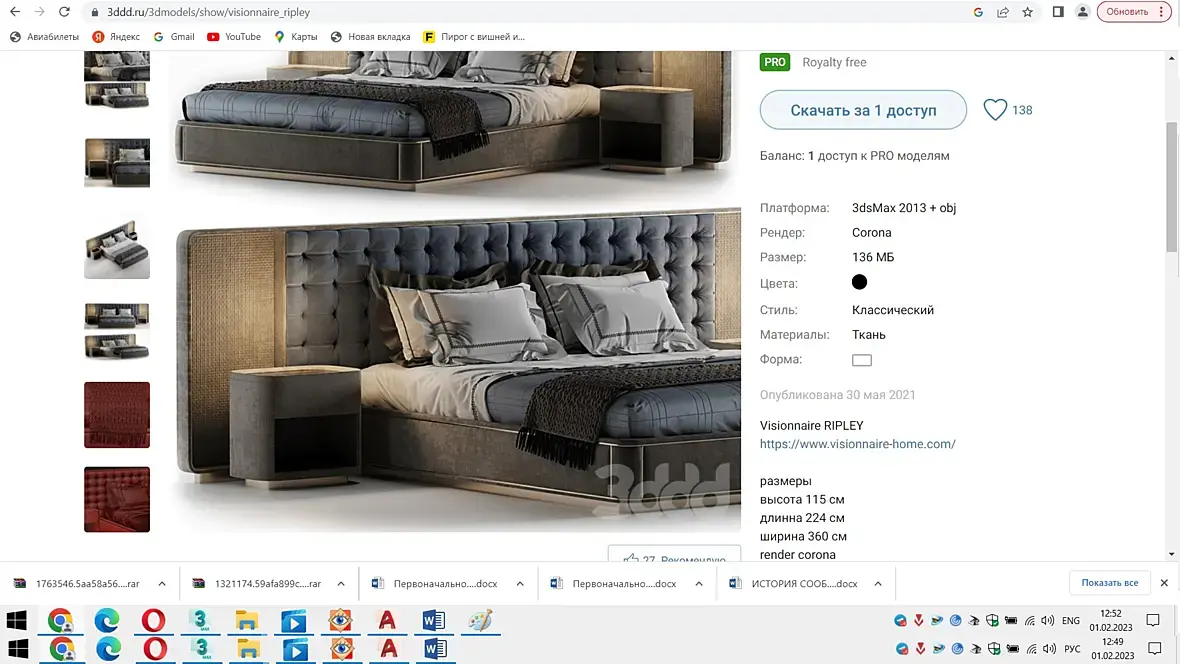Click the Google icon in the address bar
Screen dimensions: 1180x664
coord(978,12)
